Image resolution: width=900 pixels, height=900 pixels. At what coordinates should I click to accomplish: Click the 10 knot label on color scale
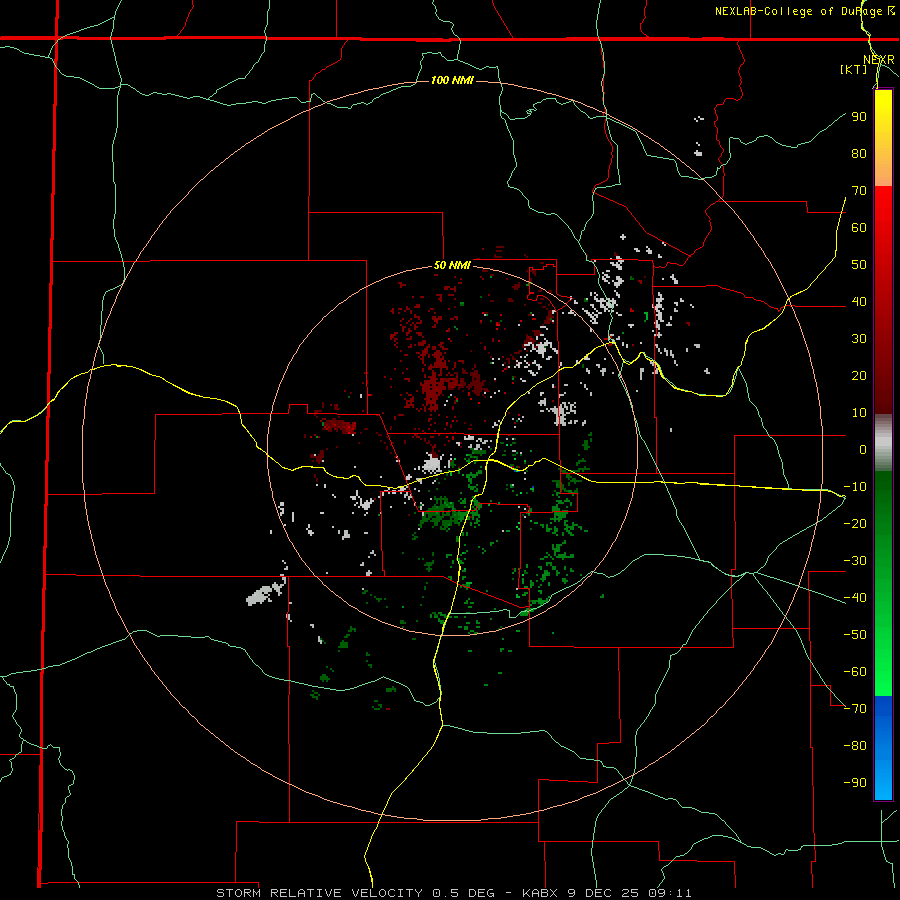(859, 413)
